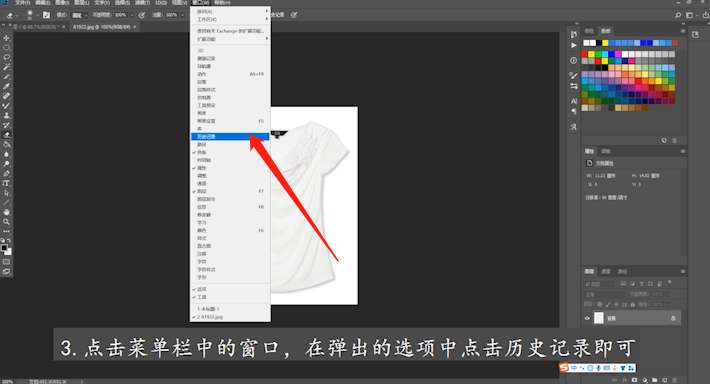Screen dimensions: 710x384
Task: Pick the yellow swatch next to red
Action: pyautogui.click(x=591, y=54)
